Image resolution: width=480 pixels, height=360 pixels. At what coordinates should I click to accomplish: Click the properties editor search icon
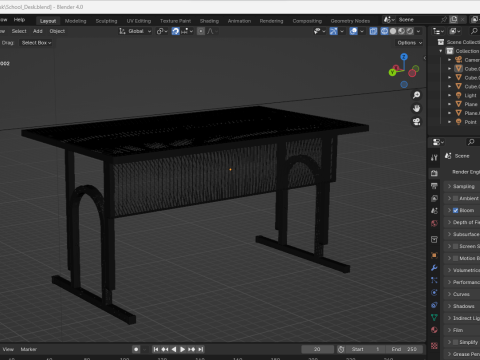pos(471,142)
